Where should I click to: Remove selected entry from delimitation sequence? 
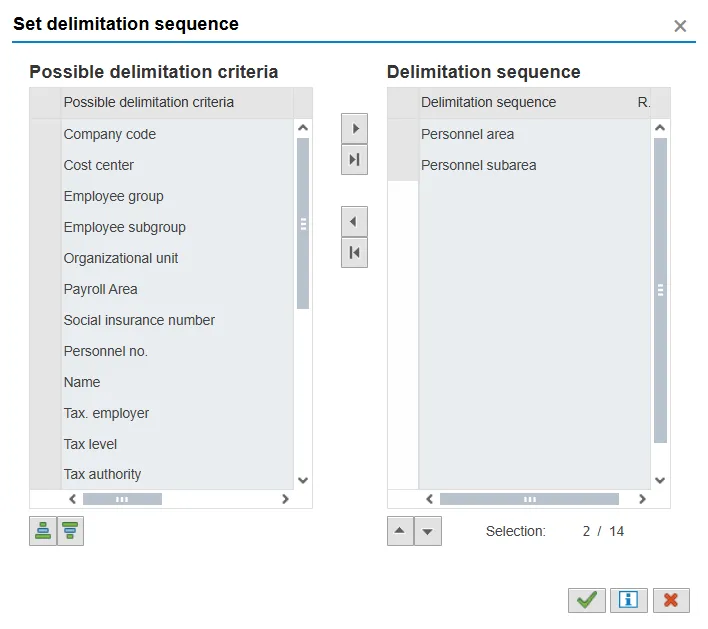click(354, 221)
